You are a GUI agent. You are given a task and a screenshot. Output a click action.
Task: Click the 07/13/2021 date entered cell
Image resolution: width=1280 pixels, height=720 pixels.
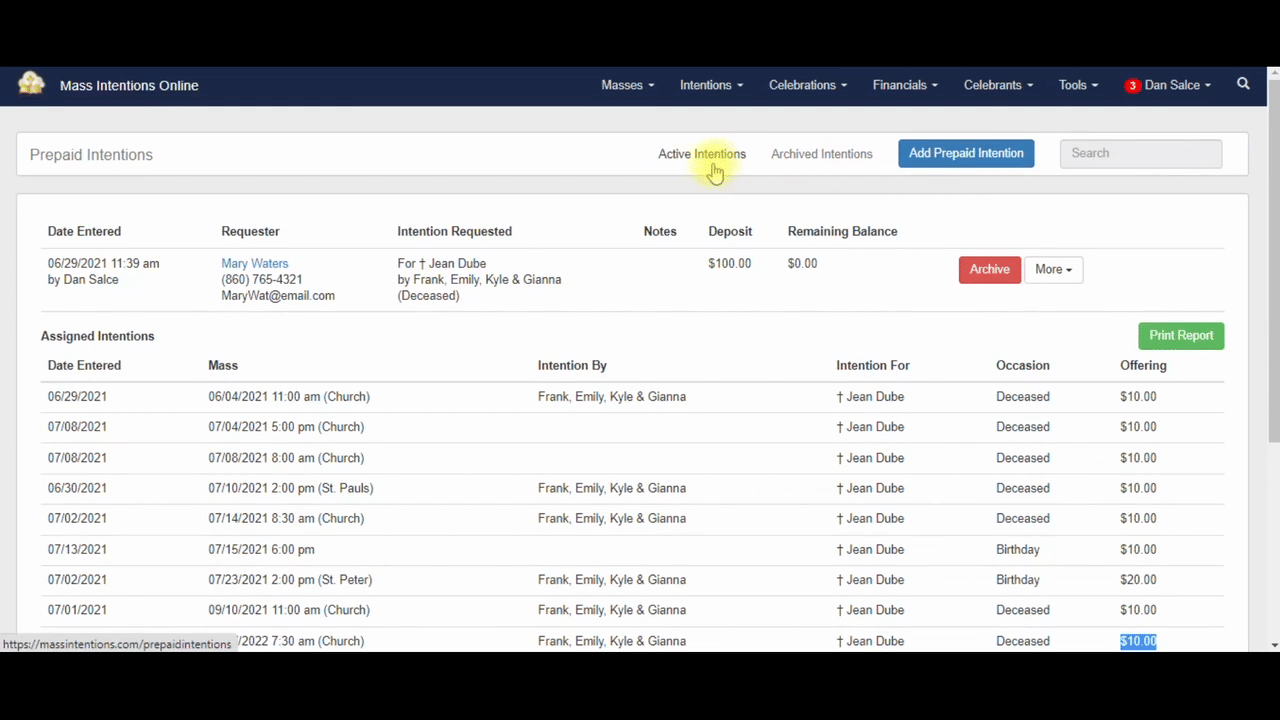click(x=77, y=549)
